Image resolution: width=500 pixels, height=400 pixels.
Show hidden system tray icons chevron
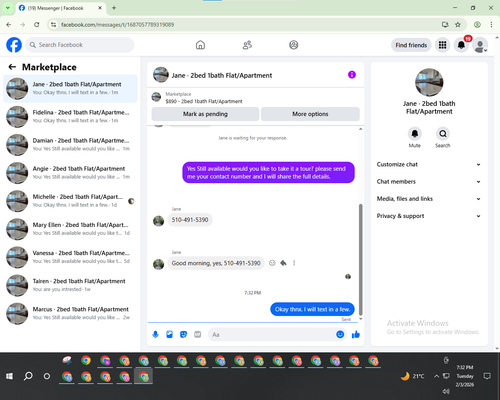[x=436, y=376]
